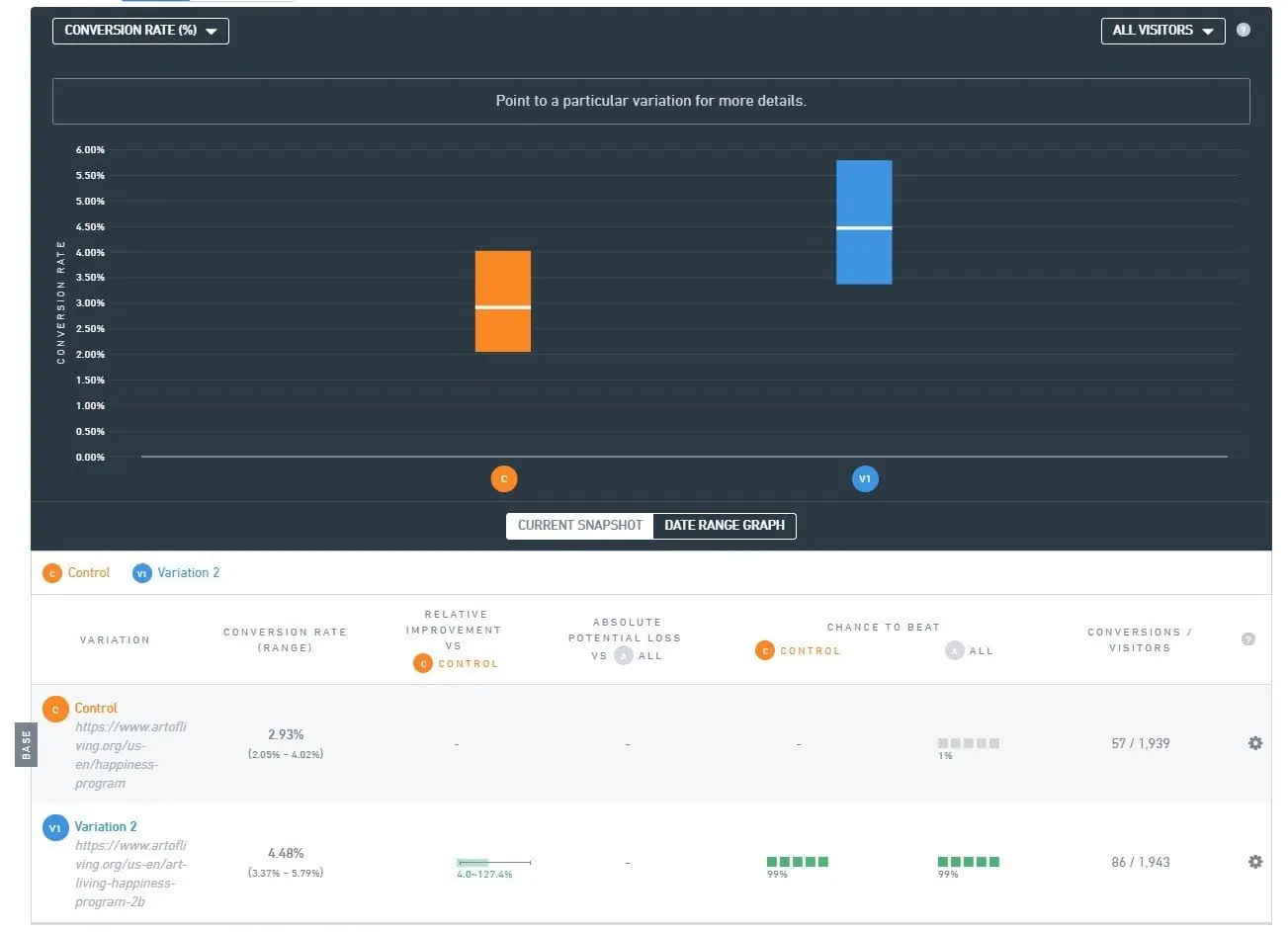Screen dimensions: 1288x932
Task: Select the blue V1 marker below the chart
Action: pyautogui.click(x=865, y=479)
